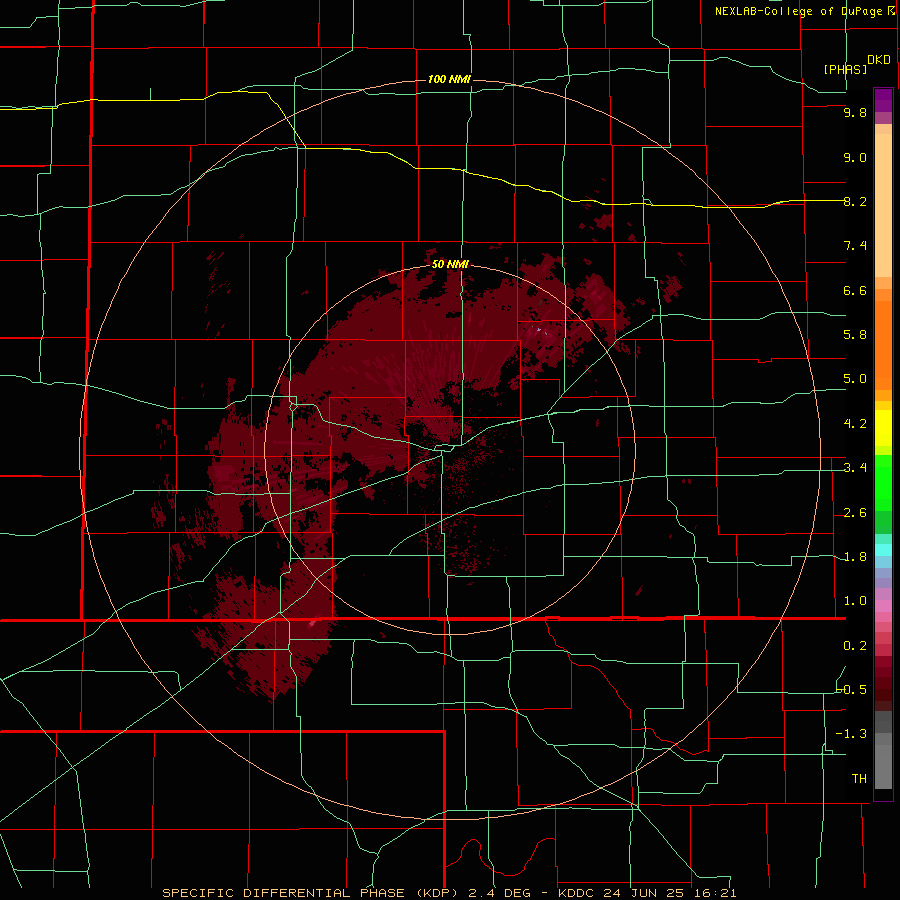This screenshot has width=900, height=900.
Task: Click the 7.4 scale value
Action: [855, 246]
